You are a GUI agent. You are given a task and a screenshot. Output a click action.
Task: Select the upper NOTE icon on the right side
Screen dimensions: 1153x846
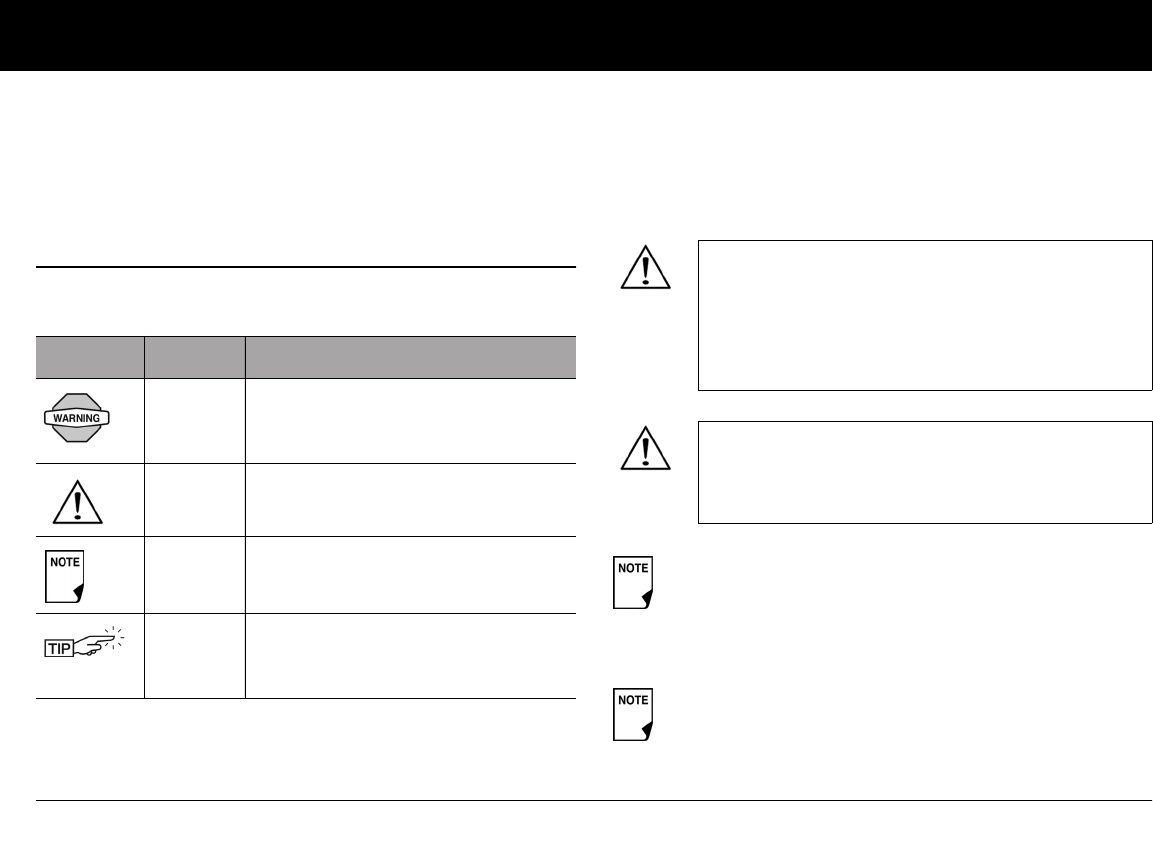click(x=633, y=582)
